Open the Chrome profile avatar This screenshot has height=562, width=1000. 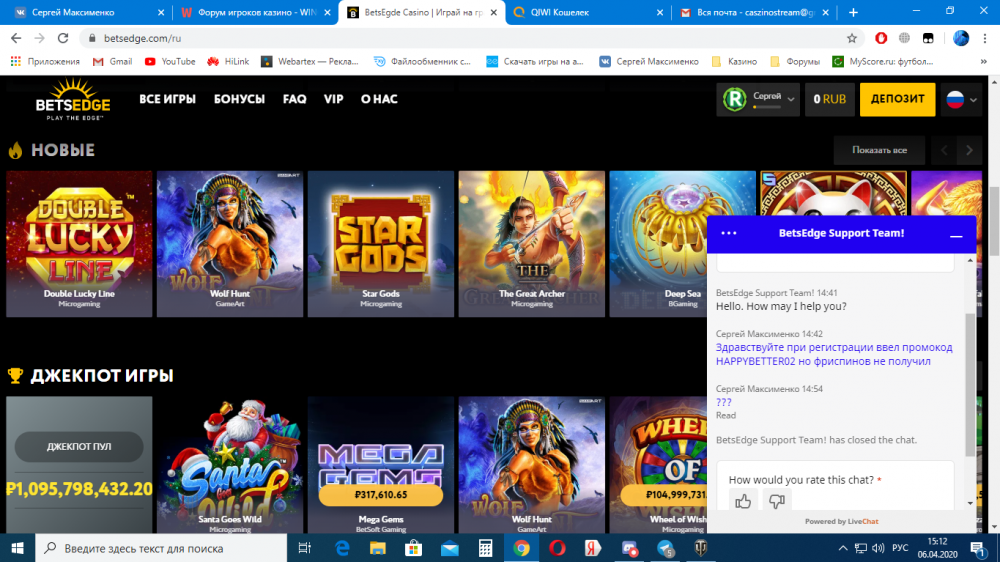[x=960, y=38]
